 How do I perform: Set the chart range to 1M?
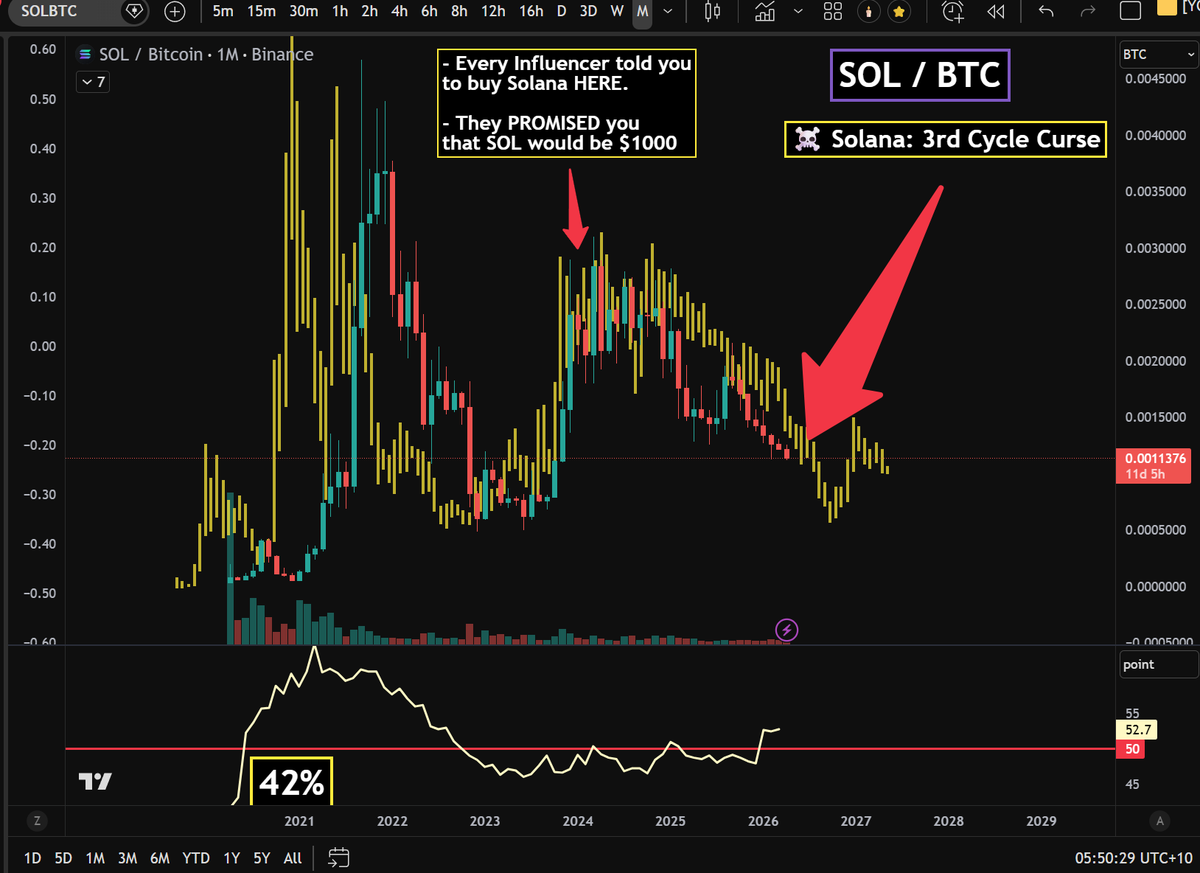[x=95, y=857]
